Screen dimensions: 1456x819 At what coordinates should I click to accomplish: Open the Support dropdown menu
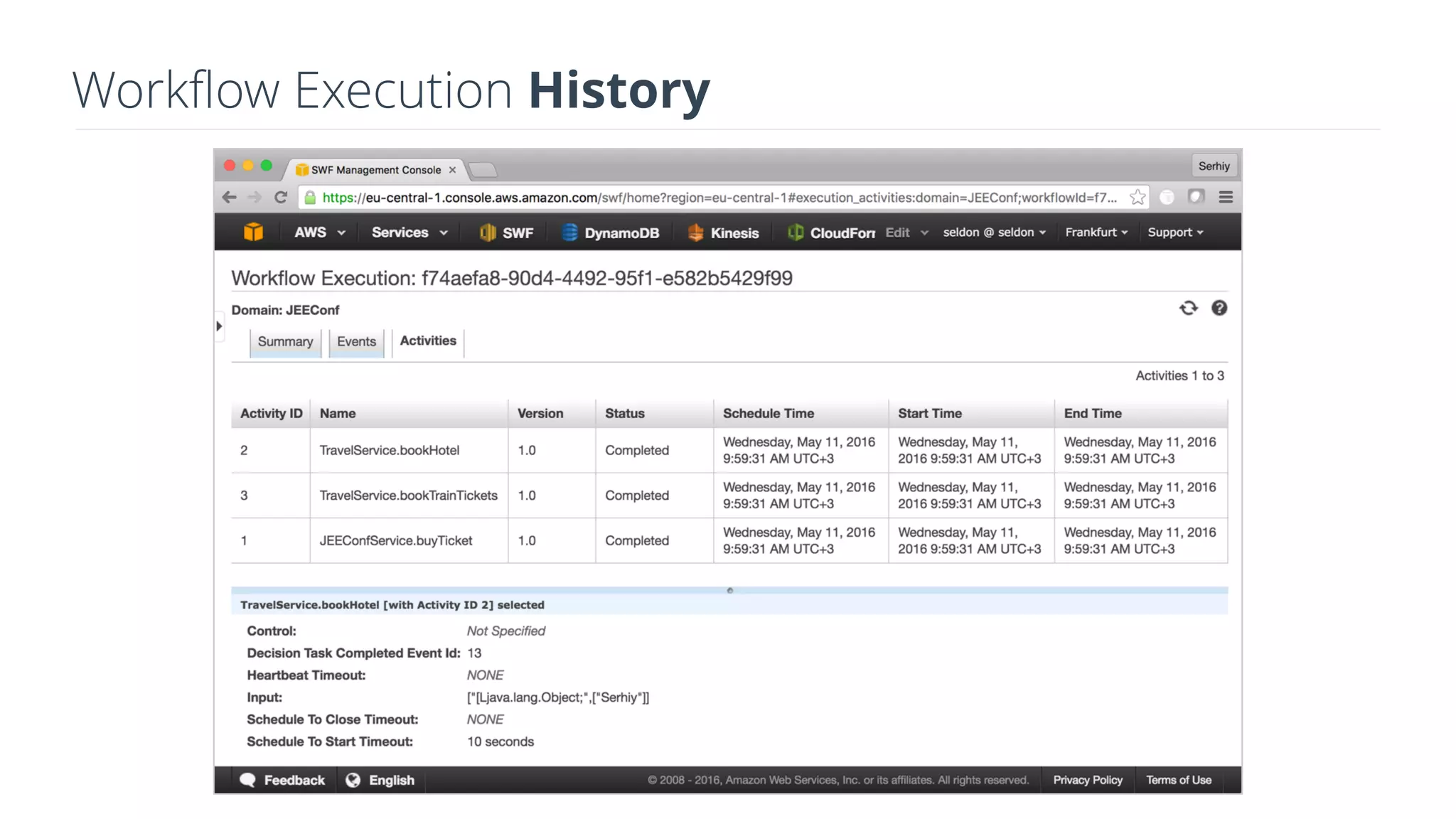click(1175, 232)
